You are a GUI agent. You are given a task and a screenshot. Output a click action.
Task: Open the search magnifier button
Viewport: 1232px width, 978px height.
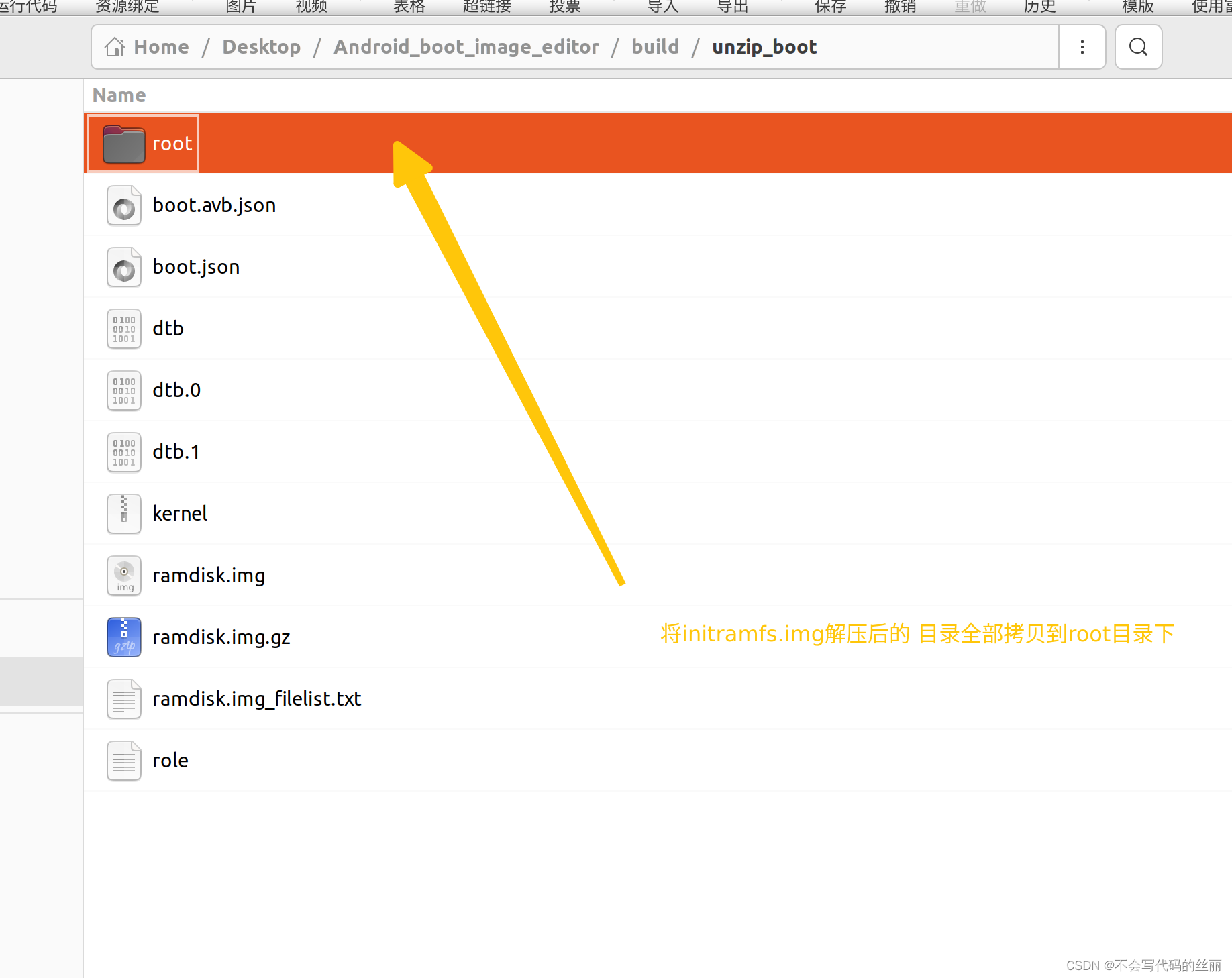[1138, 47]
